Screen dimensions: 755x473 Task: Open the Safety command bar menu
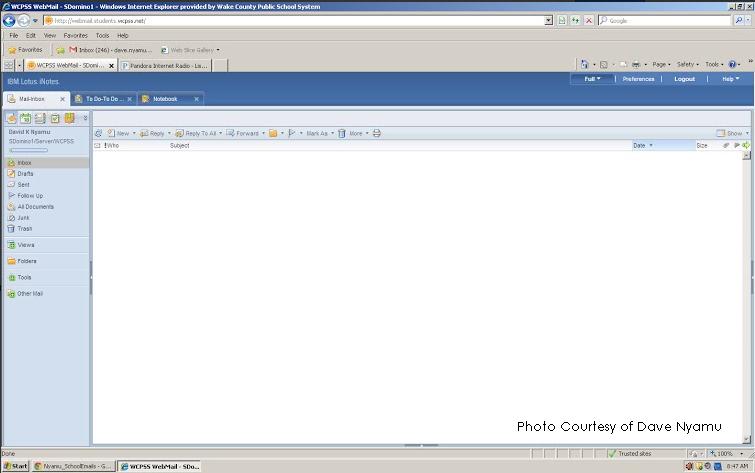tap(687, 65)
